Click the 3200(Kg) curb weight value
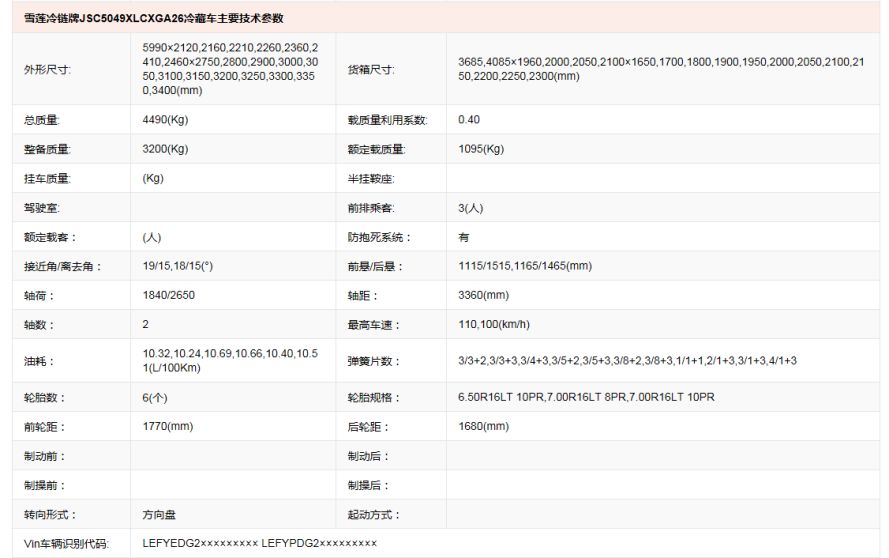Viewport: 889px width, 558px height. [165, 149]
